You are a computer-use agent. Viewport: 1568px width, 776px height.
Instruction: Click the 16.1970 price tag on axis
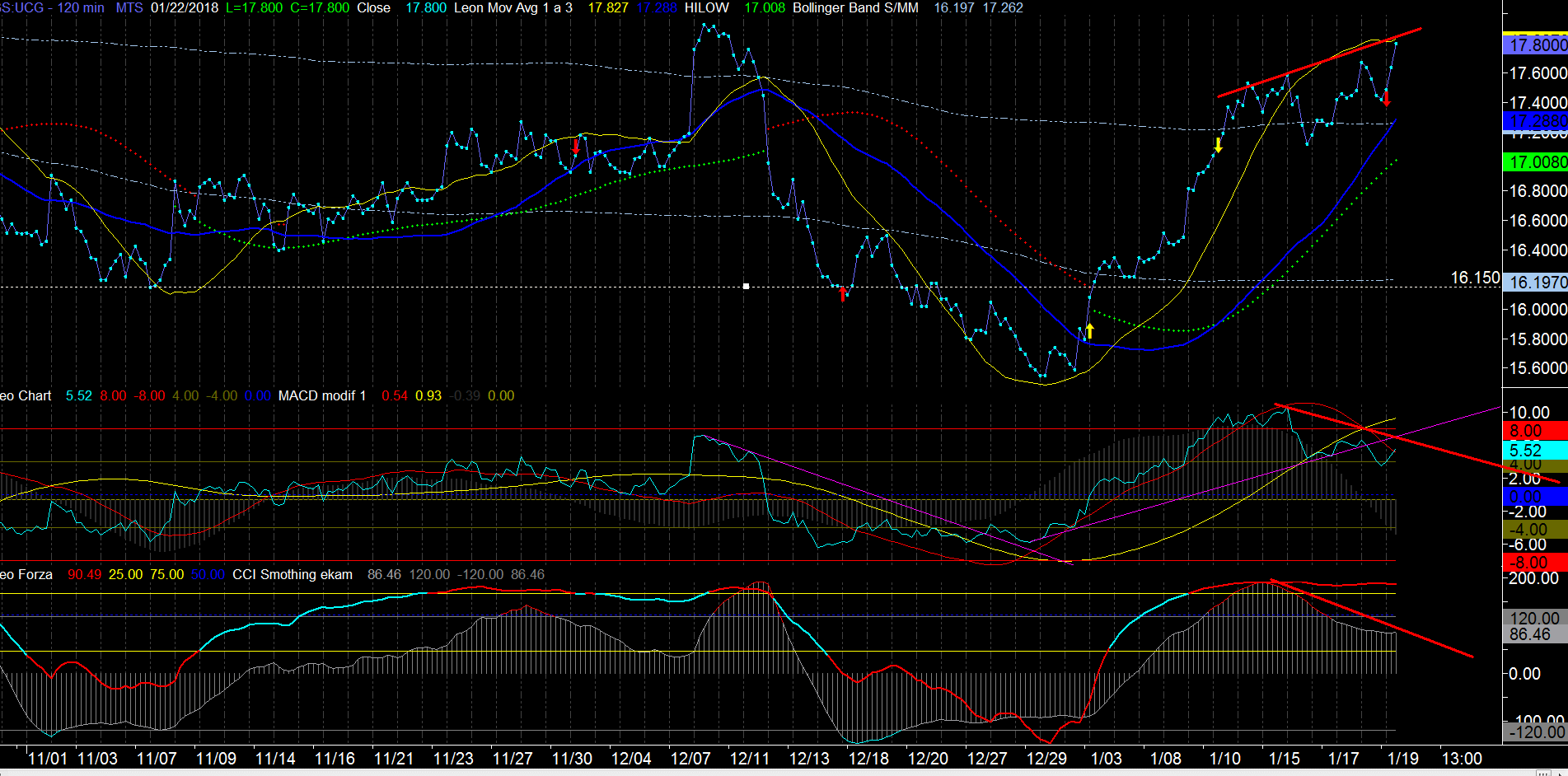(1535, 283)
